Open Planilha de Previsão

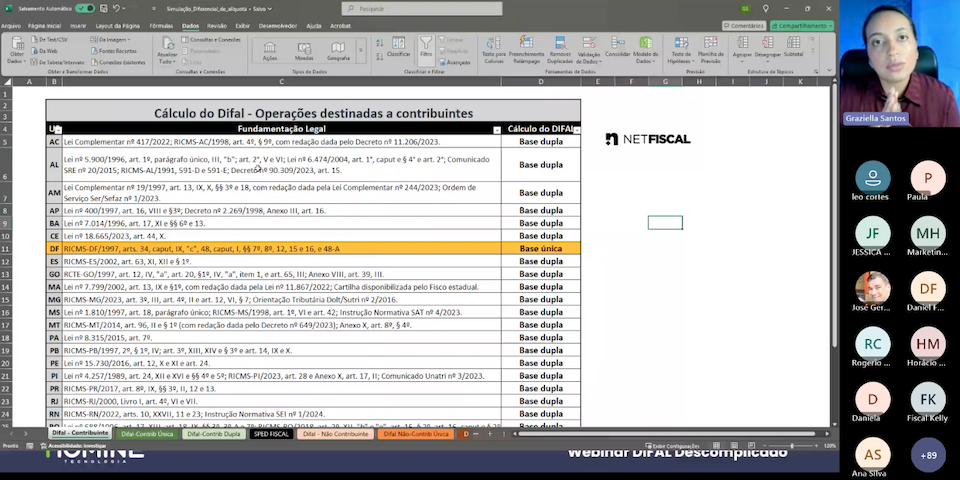[x=710, y=50]
